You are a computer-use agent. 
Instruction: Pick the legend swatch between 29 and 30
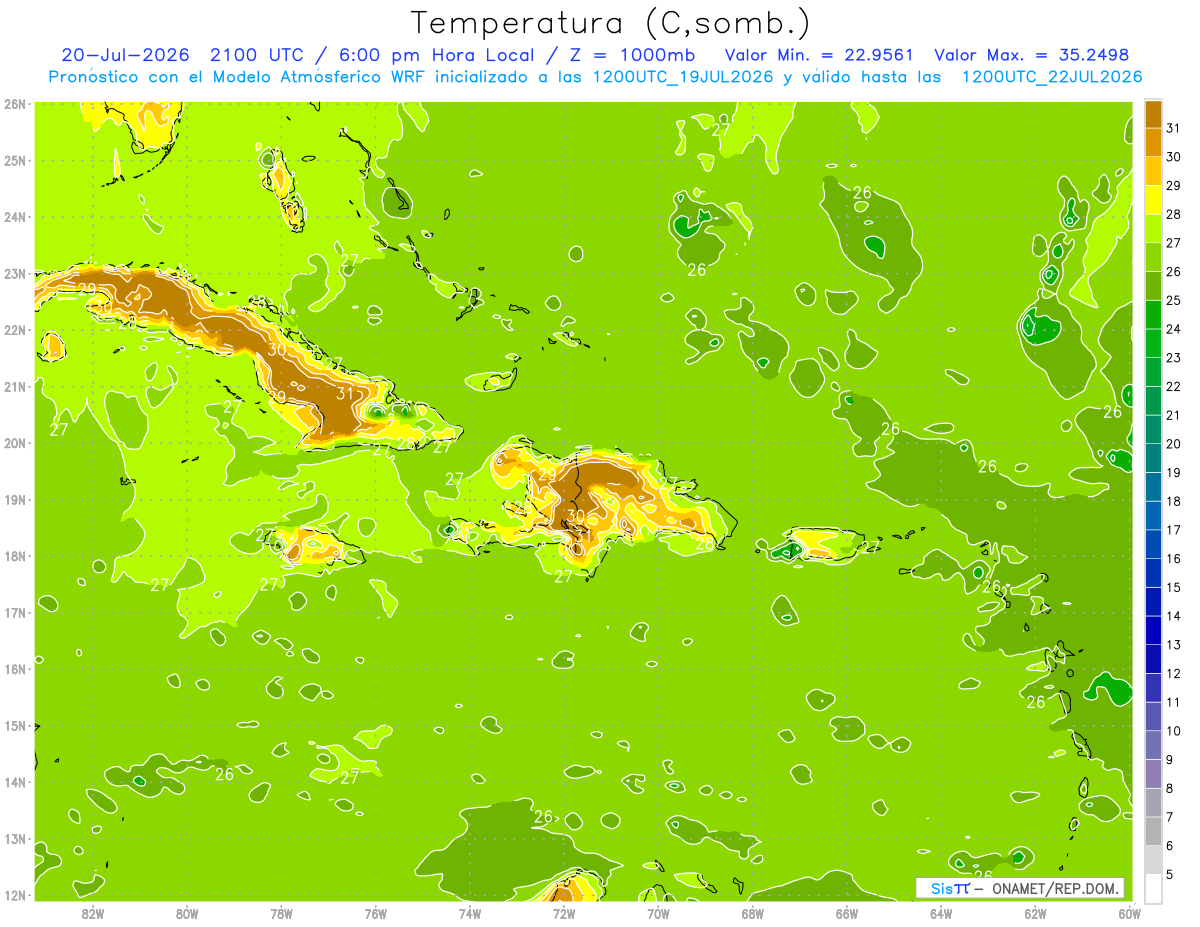coord(1153,171)
